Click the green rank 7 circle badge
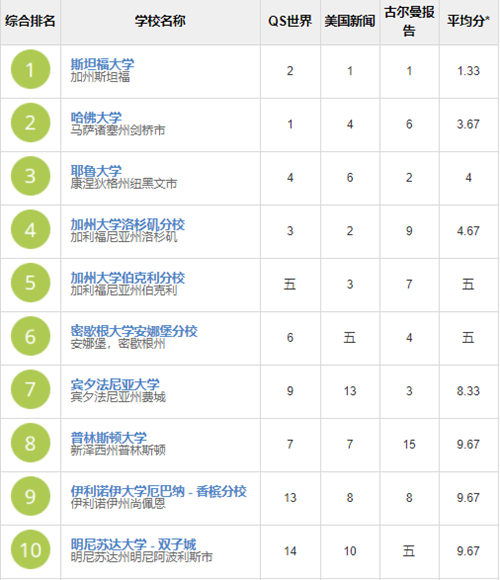Viewport: 500px width, 580px height. pyautogui.click(x=30, y=390)
